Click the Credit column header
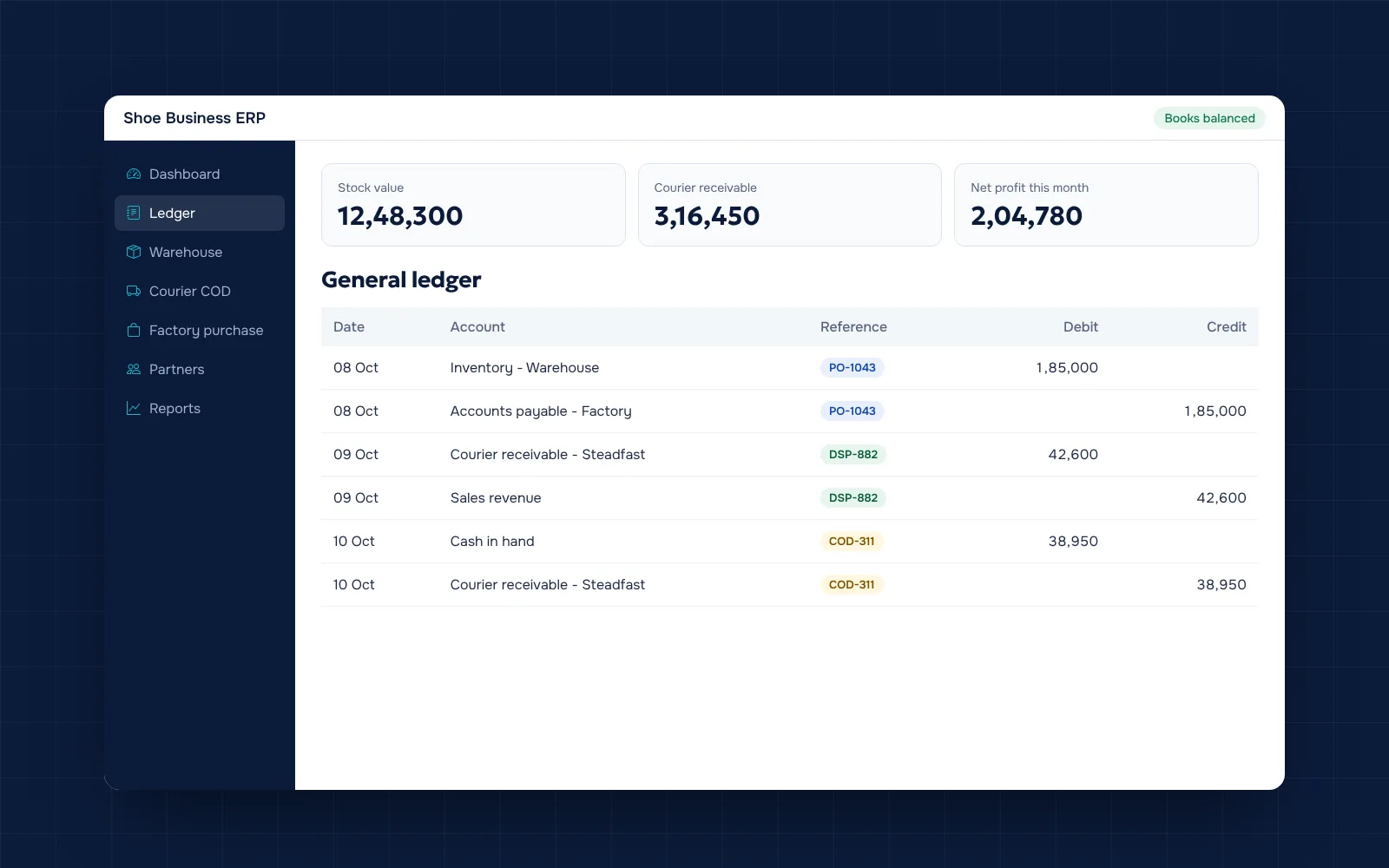This screenshot has width=1389, height=868. pyautogui.click(x=1226, y=326)
